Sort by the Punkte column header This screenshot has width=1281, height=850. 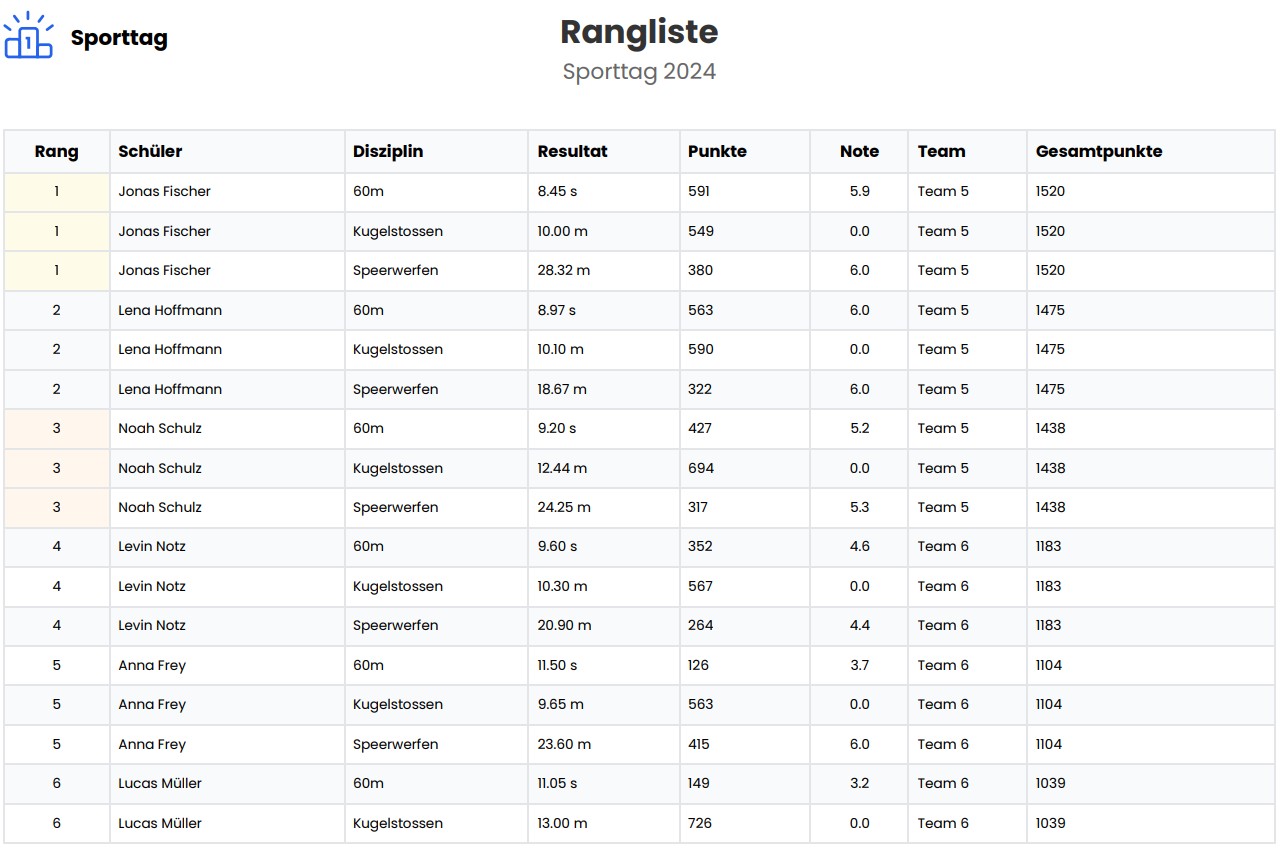[717, 152]
